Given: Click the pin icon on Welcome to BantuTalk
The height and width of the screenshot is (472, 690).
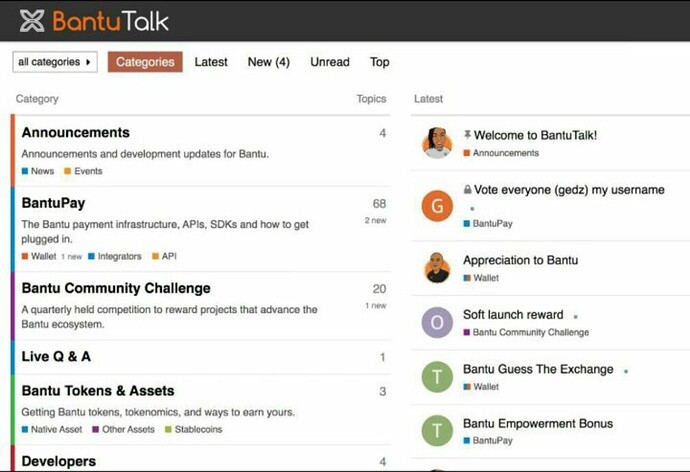Looking at the screenshot, I should [467, 135].
